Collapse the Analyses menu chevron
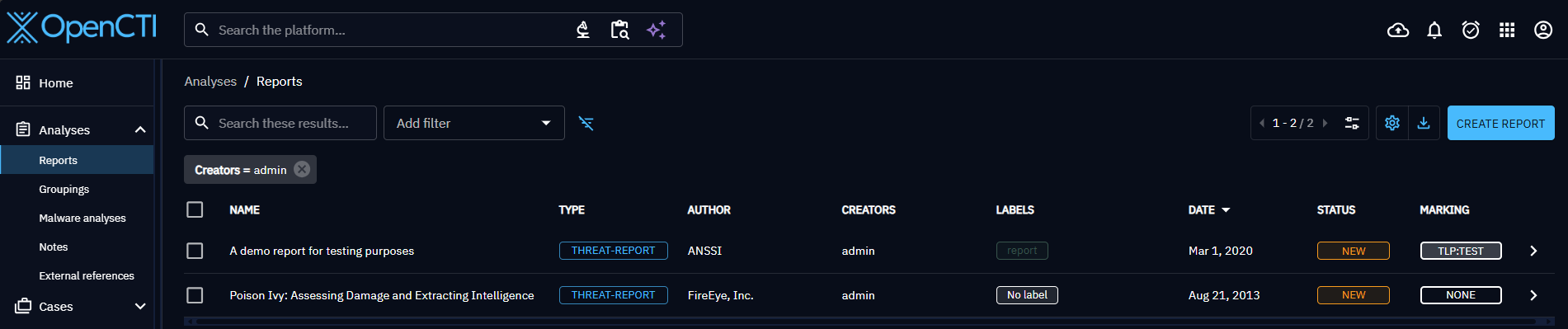 [x=140, y=129]
